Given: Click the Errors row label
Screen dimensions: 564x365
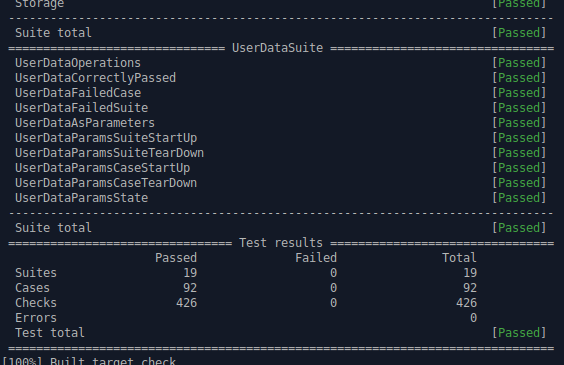Looking at the screenshot, I should click(x=36, y=318).
